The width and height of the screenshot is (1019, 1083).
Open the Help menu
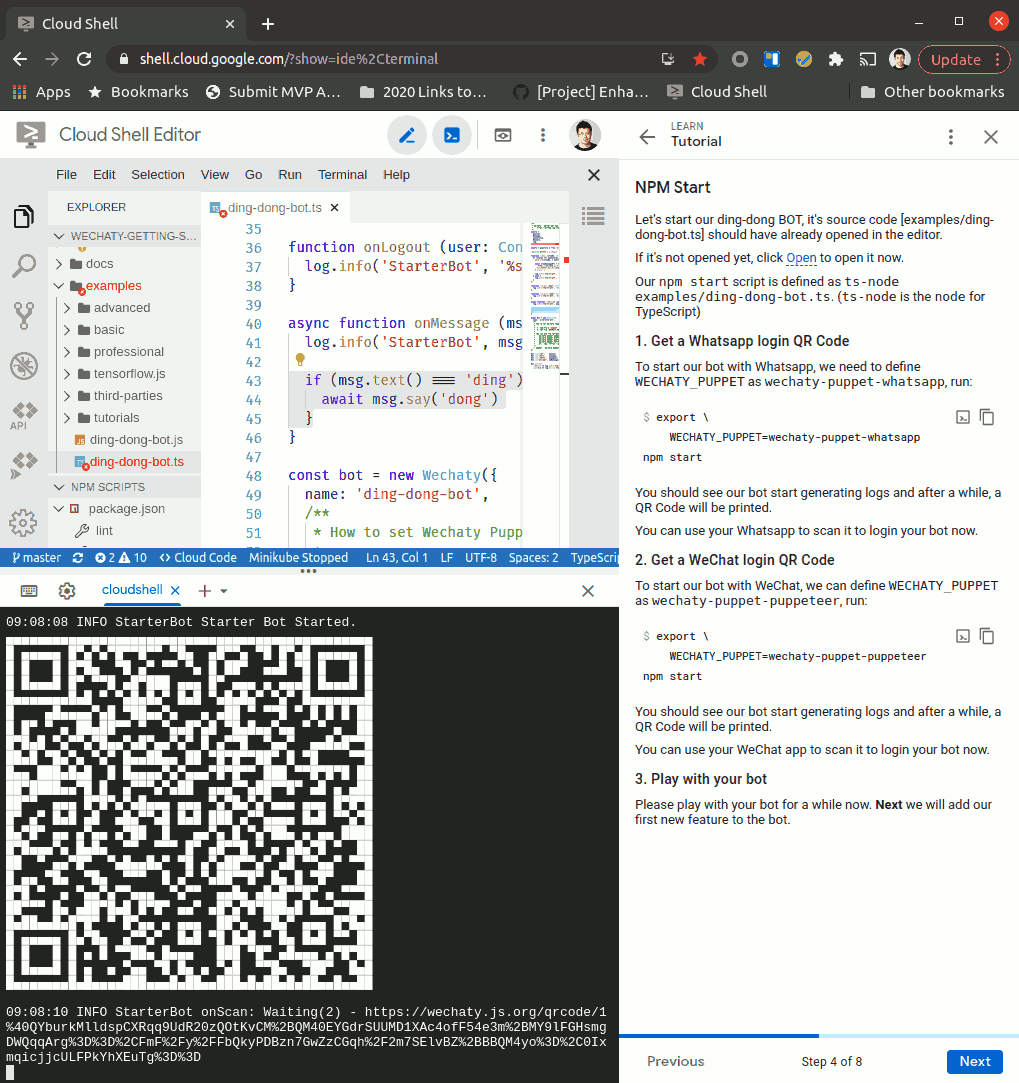397,175
